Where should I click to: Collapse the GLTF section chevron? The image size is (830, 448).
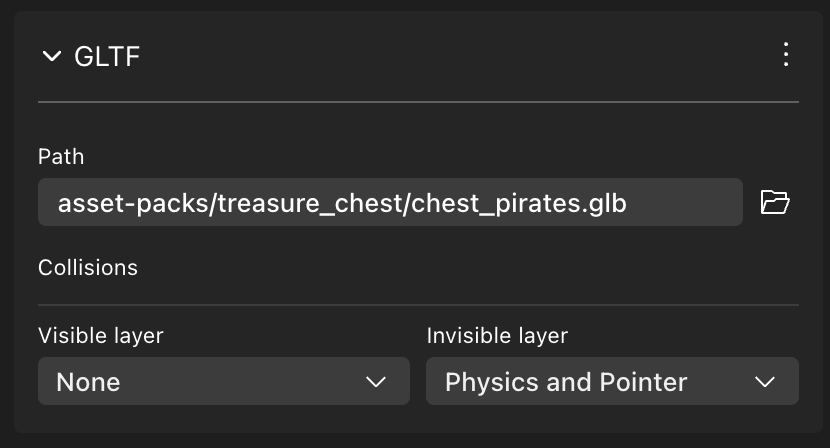tap(52, 56)
